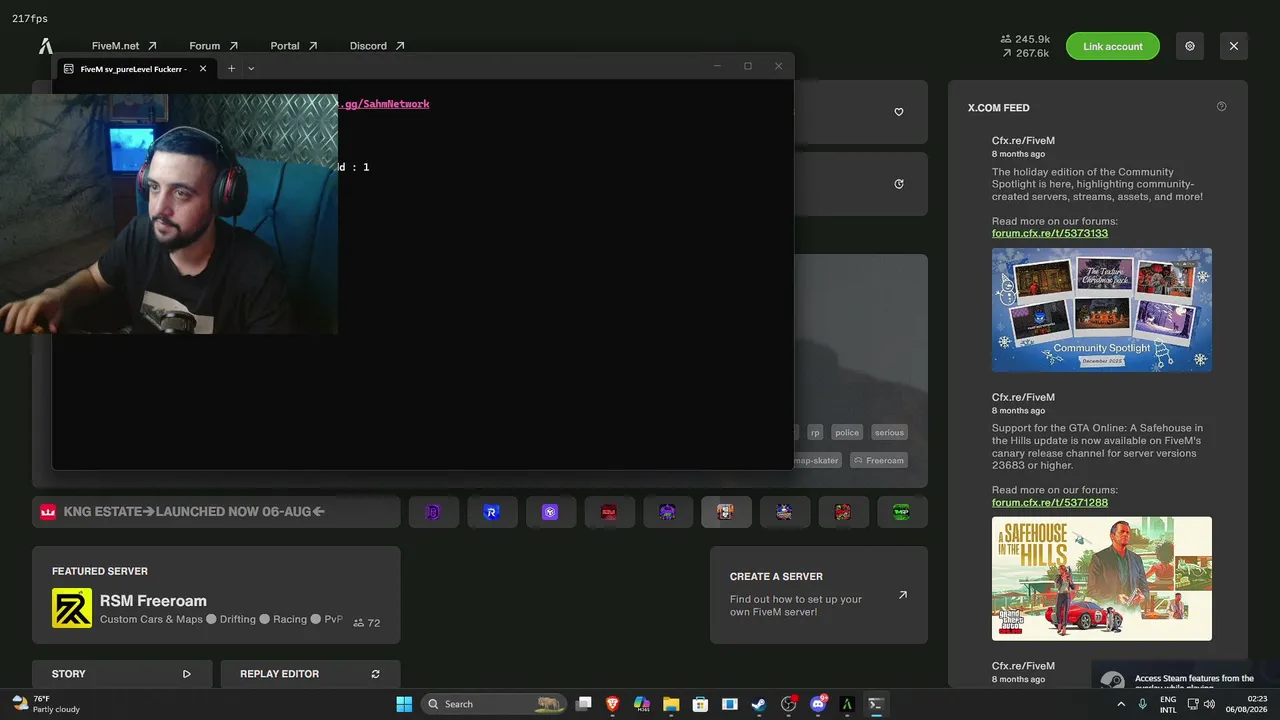1280x720 pixels.
Task: Launch Story mode
Action: pyautogui.click(x=122, y=674)
